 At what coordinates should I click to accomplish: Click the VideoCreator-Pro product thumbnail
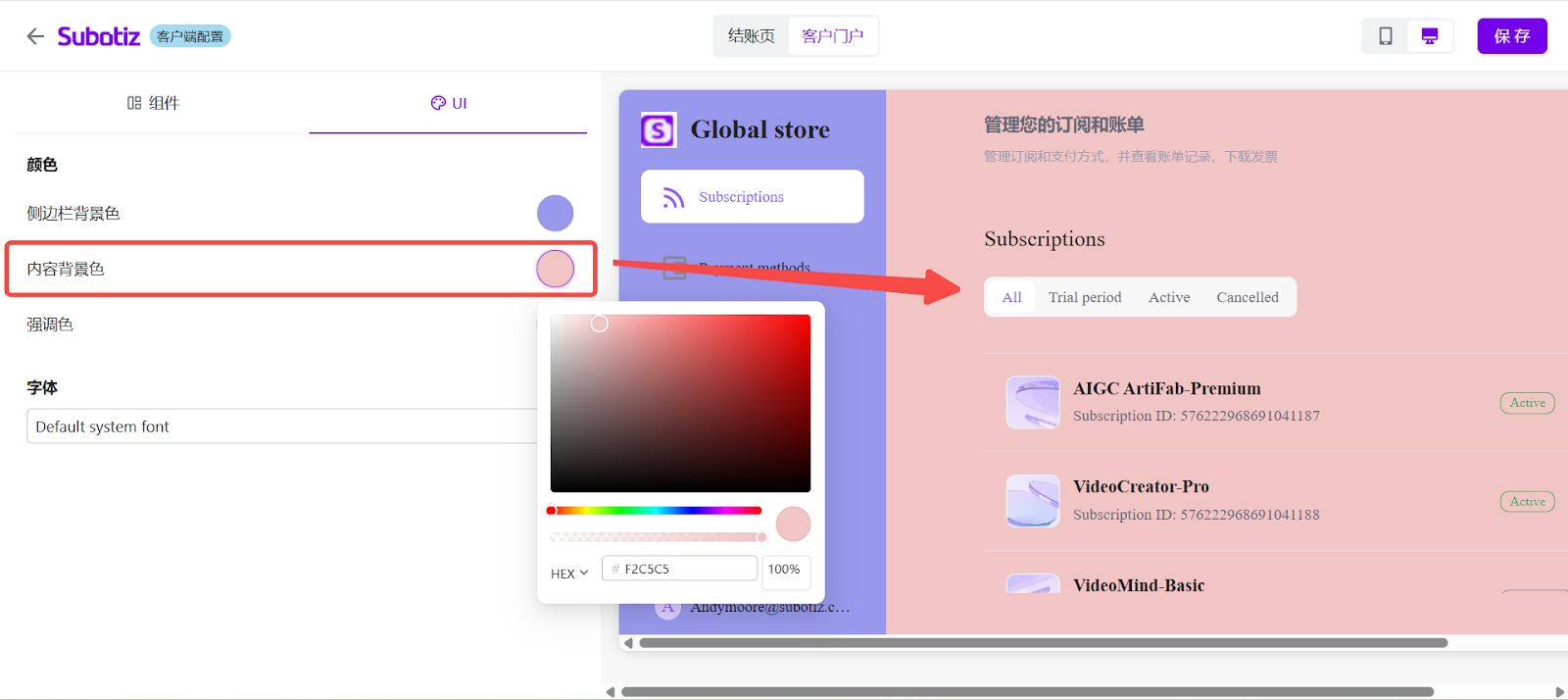[1032, 501]
